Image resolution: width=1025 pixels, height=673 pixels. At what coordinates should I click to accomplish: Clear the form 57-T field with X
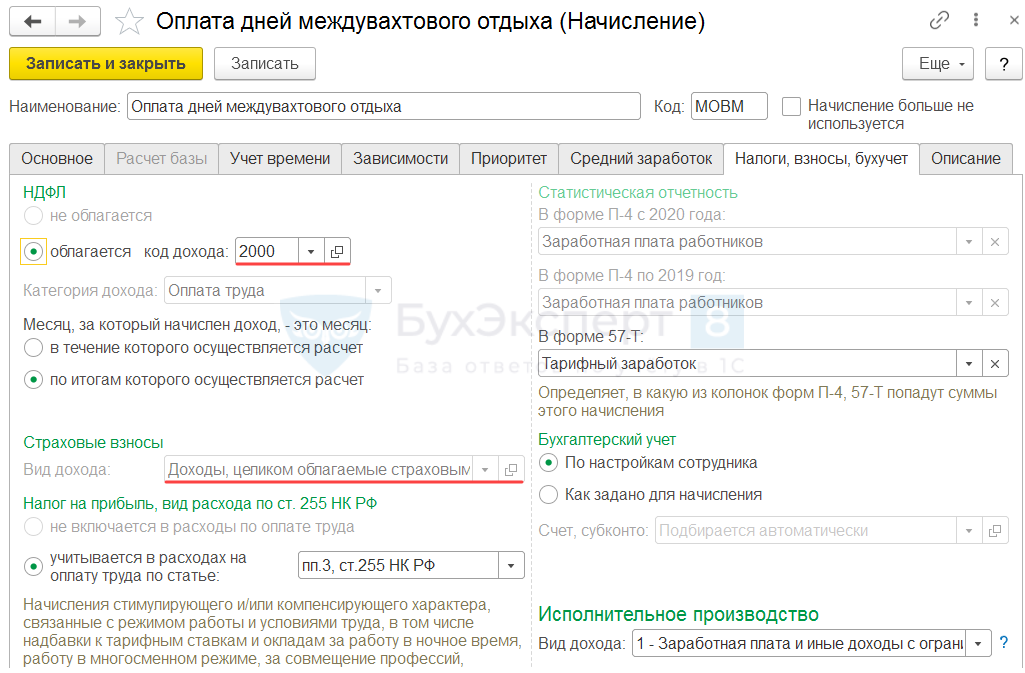(x=995, y=363)
